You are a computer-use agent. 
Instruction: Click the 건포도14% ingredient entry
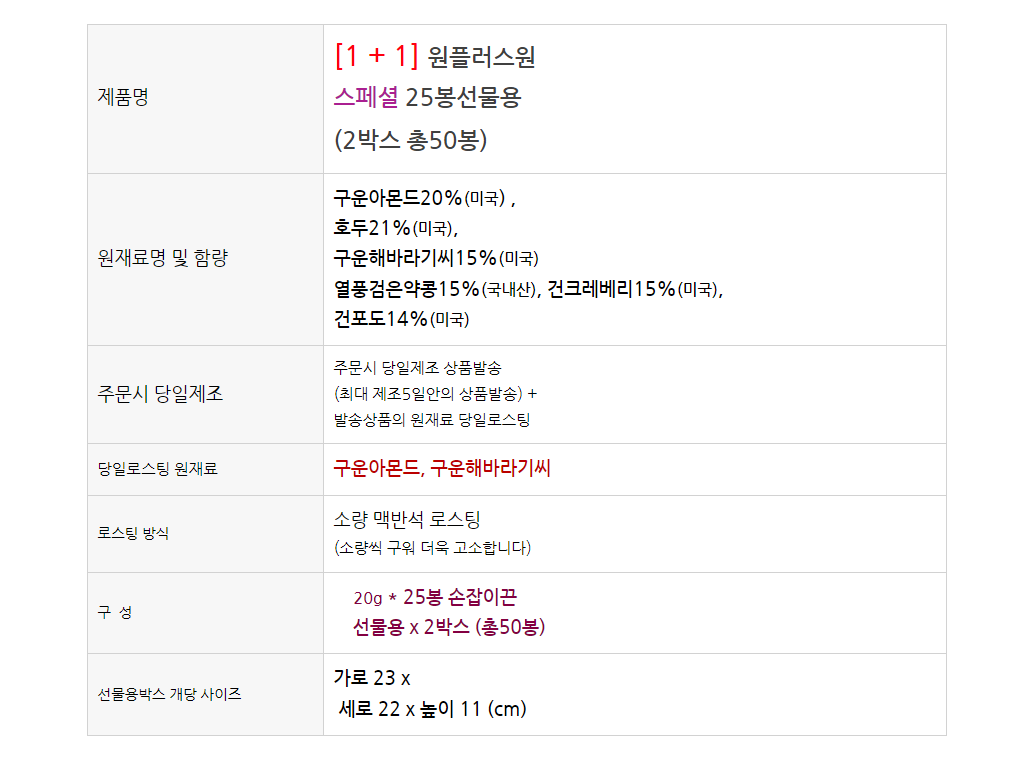380,319
